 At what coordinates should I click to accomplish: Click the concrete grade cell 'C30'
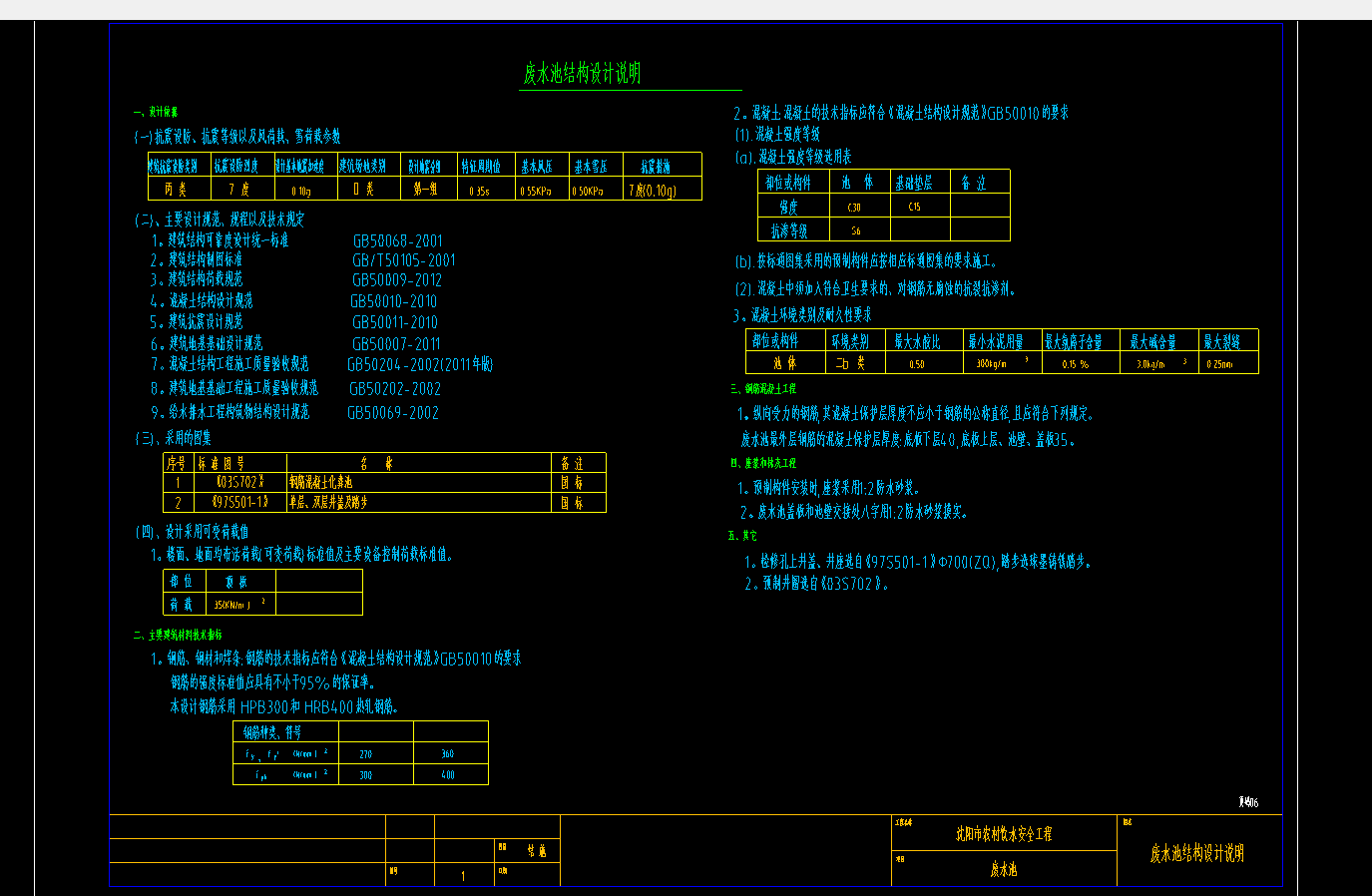854,208
